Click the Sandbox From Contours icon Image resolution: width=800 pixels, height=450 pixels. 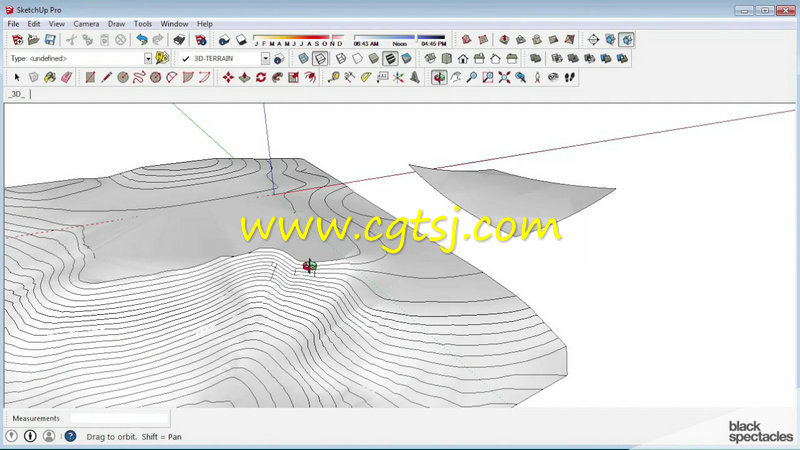point(466,39)
